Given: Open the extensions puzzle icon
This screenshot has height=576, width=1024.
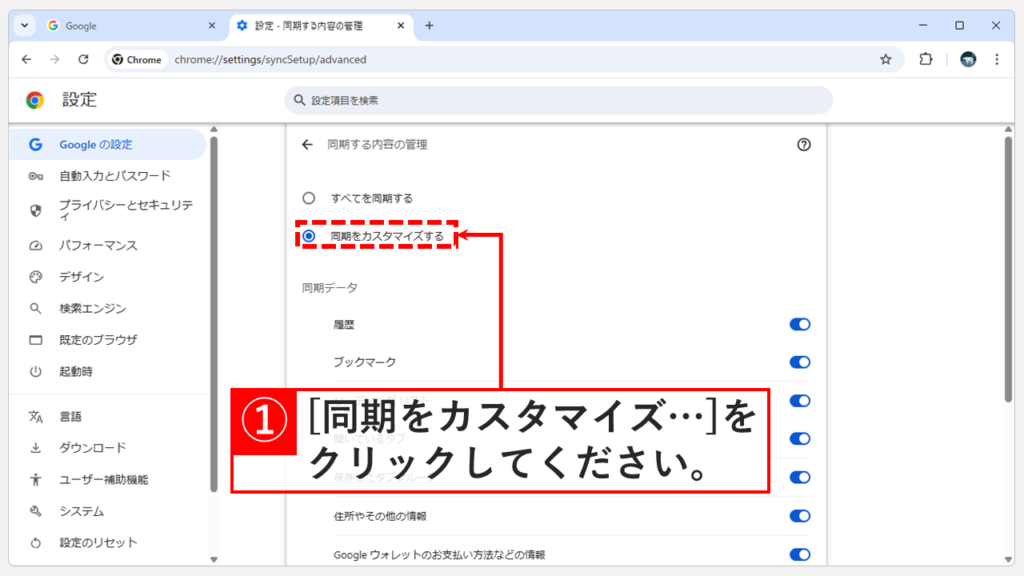Looking at the screenshot, I should click(925, 59).
